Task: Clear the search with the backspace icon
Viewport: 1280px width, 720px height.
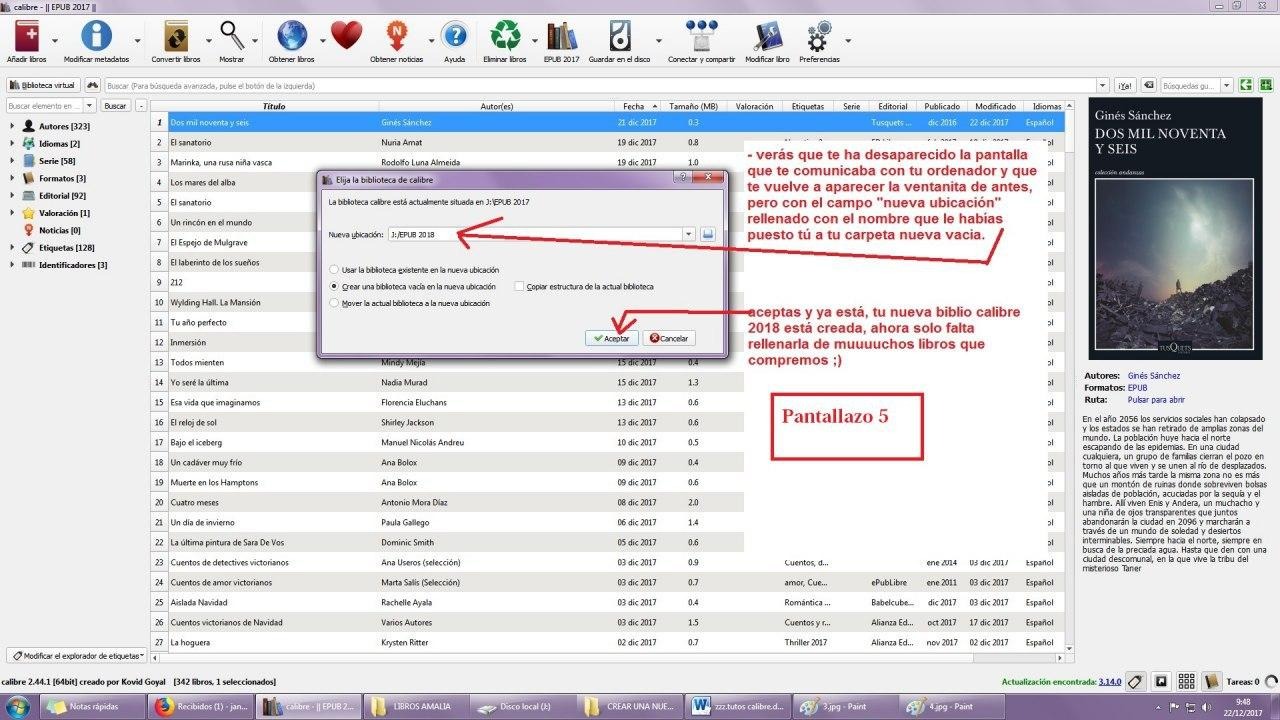Action: click(x=1150, y=86)
